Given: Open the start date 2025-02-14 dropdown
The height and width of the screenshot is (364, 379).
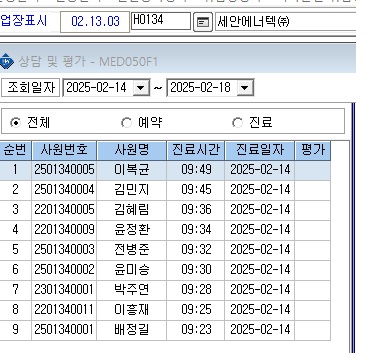Looking at the screenshot, I should point(141,88).
